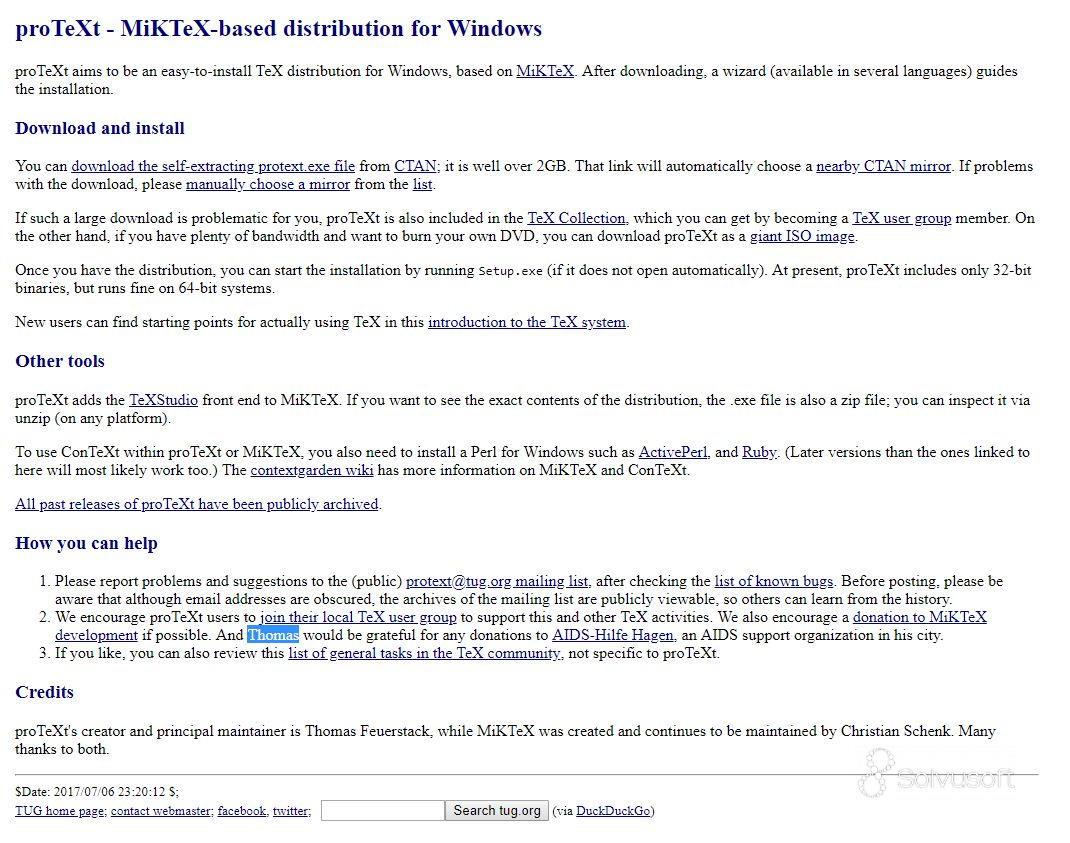Open the list of known bugs link
Viewport: 1070px width, 843px height.
(773, 581)
